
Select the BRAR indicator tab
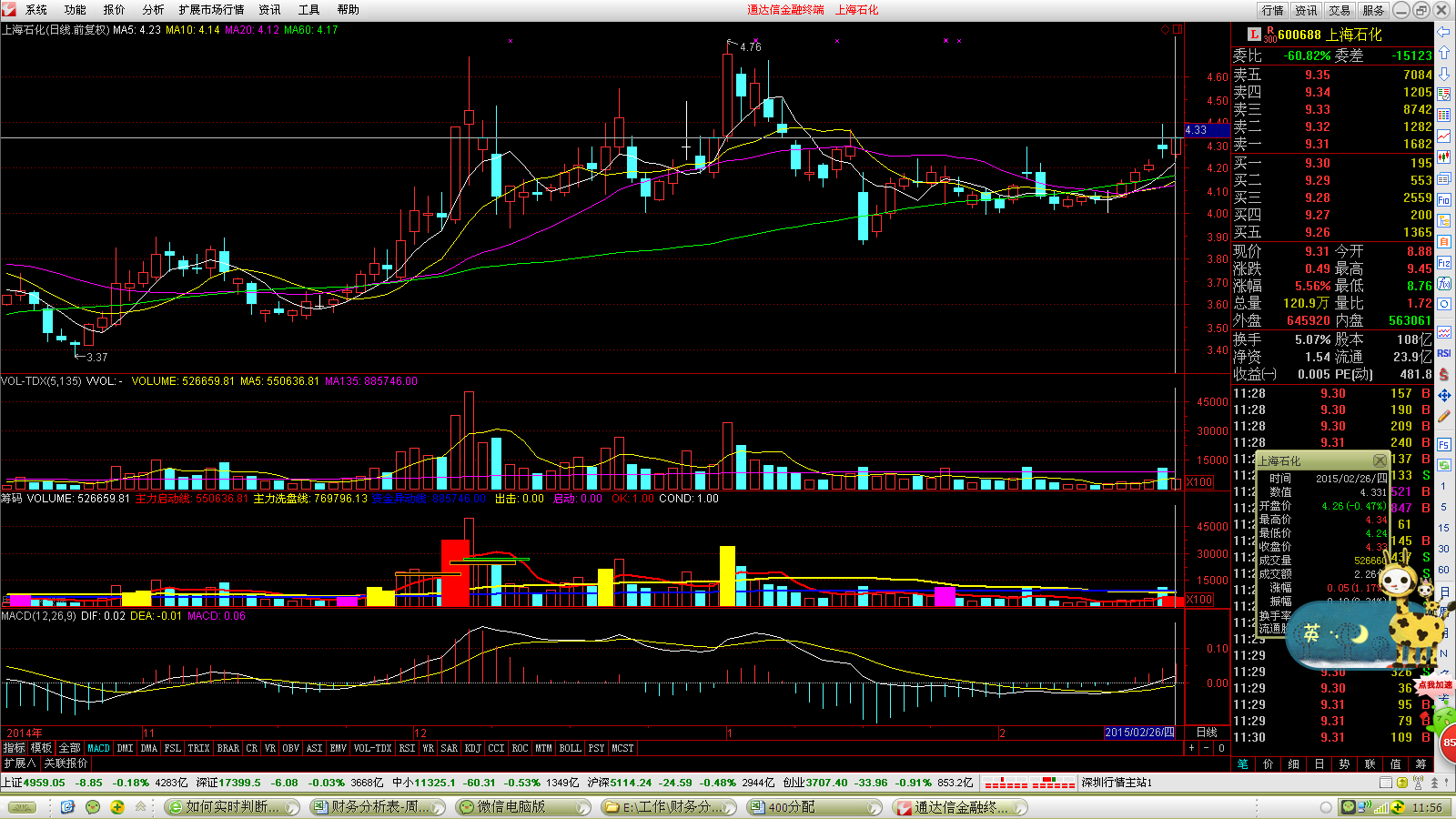pyautogui.click(x=227, y=748)
